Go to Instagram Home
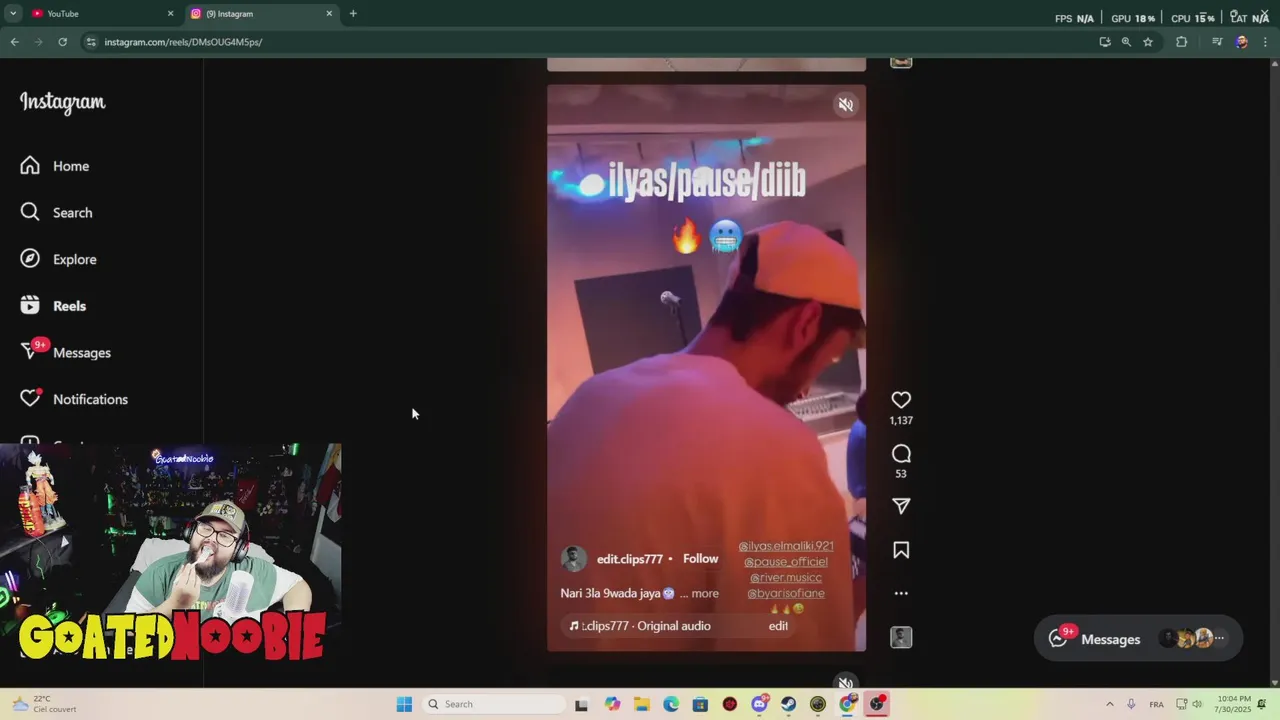This screenshot has width=1280, height=720. point(56,166)
